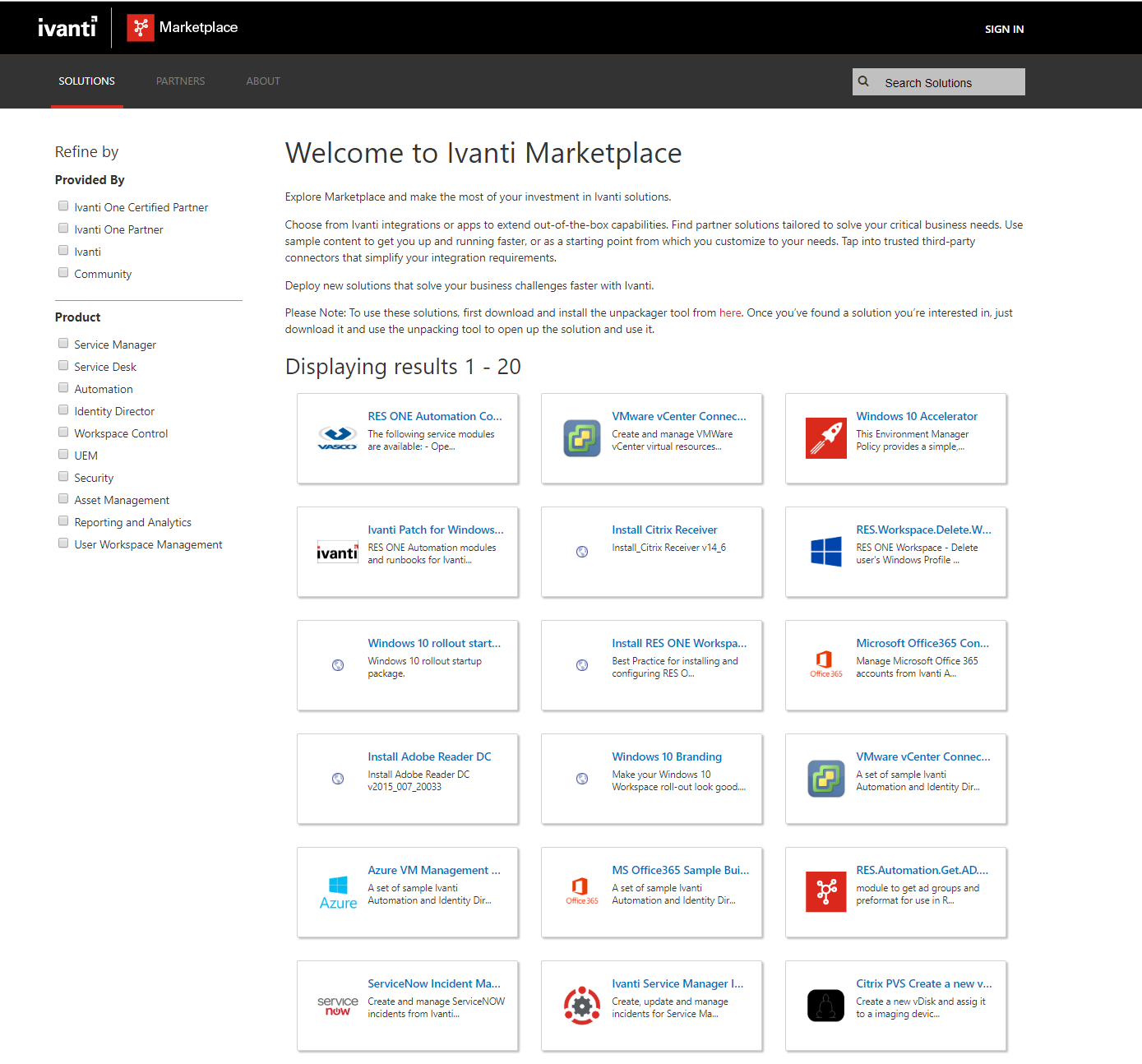Check Service Manager product filter
Screen dimensions: 1142x1064
tap(63, 343)
